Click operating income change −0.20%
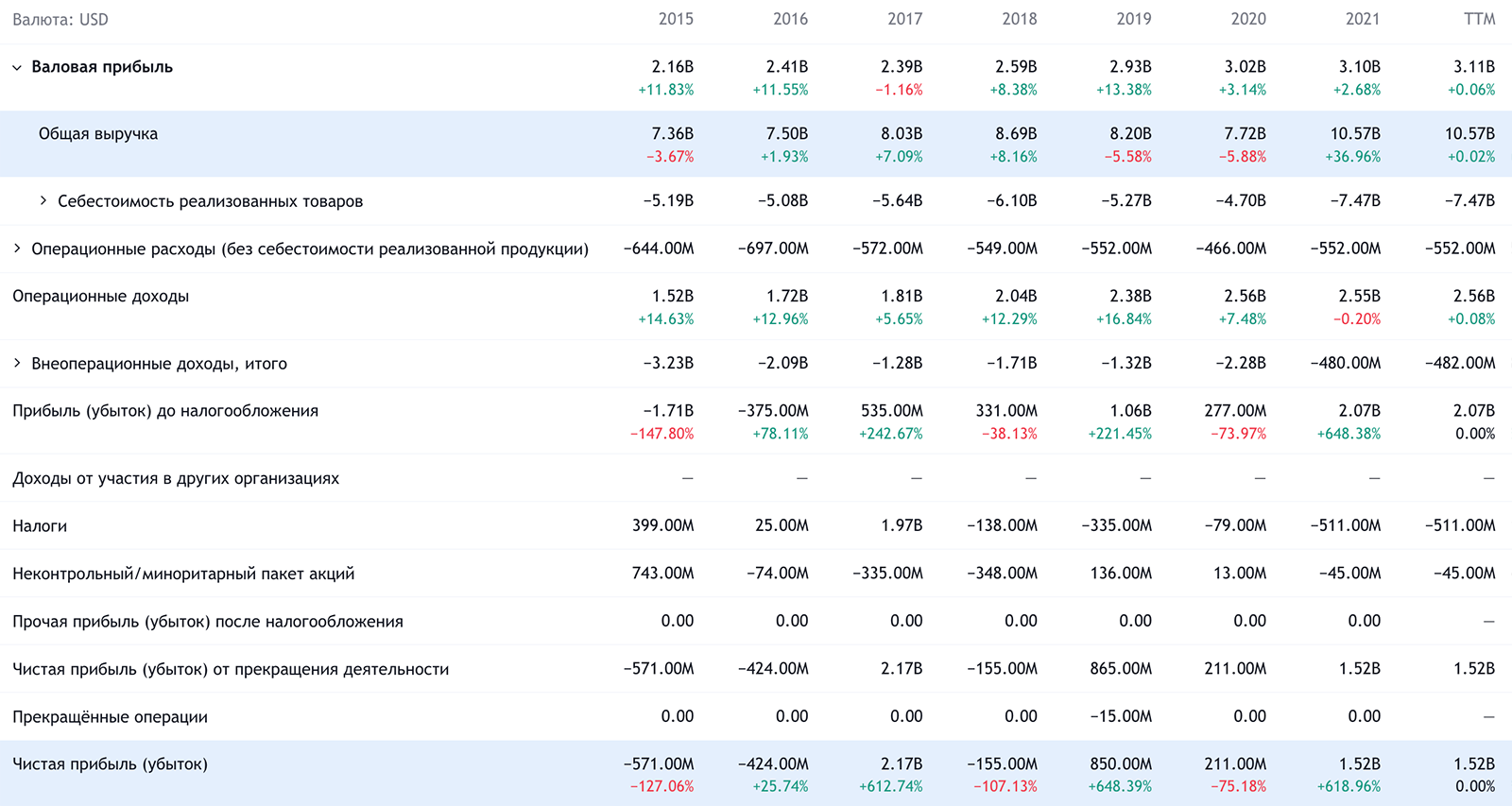 1356,319
